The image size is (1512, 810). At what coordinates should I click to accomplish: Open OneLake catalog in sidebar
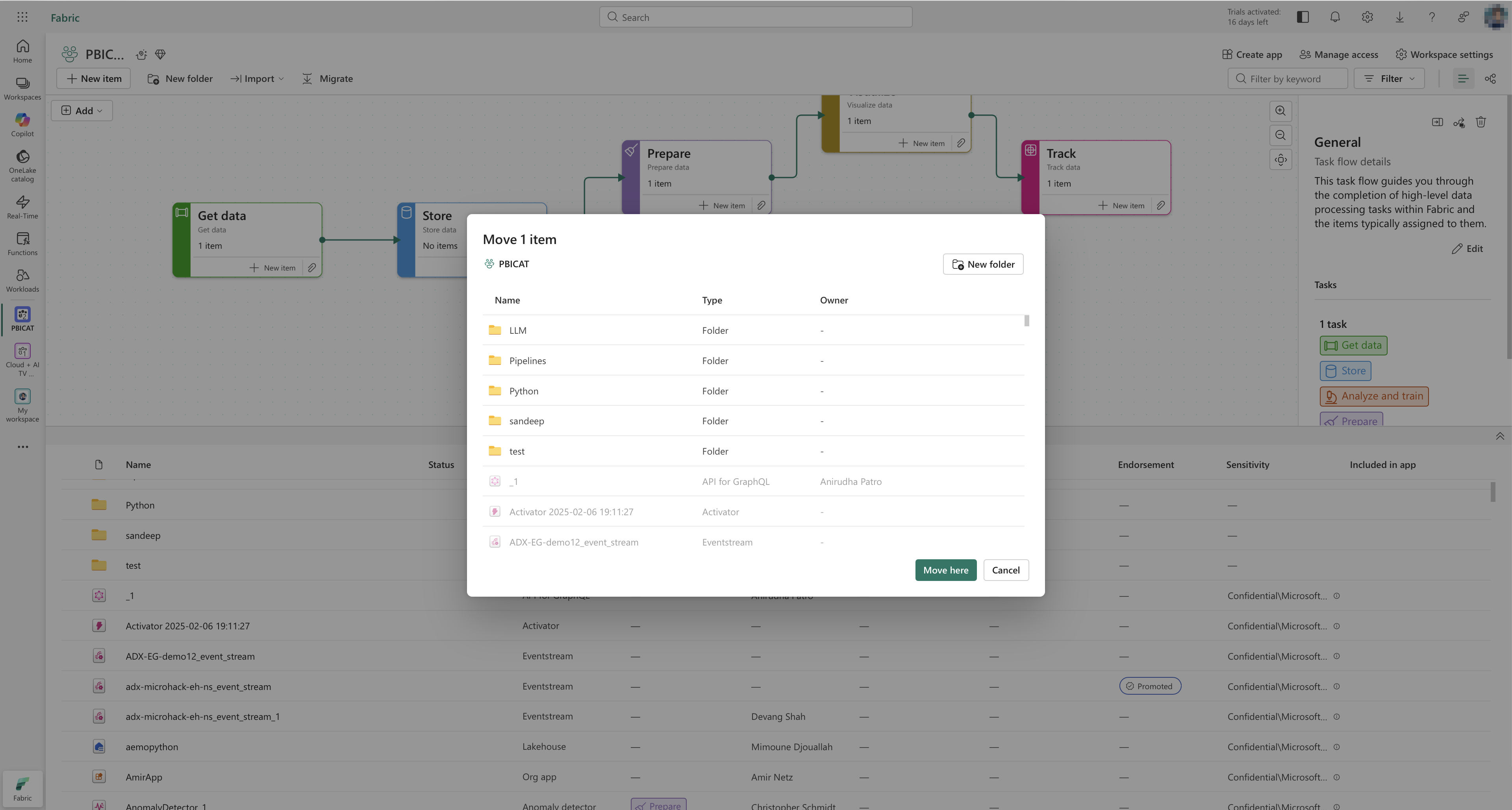22,166
